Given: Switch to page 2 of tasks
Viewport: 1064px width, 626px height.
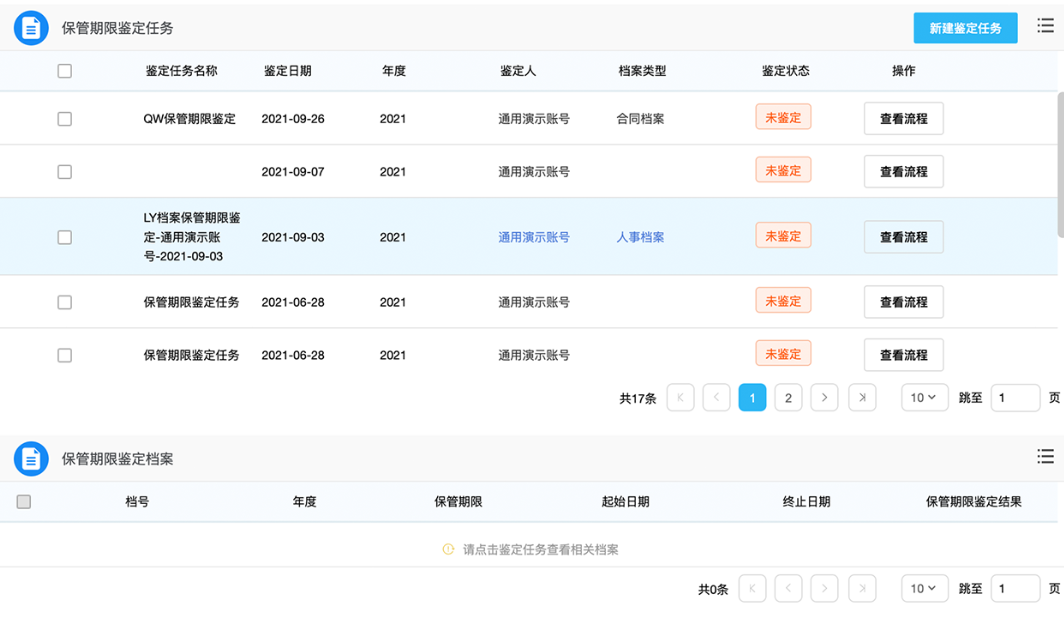Looking at the screenshot, I should pyautogui.click(x=788, y=398).
